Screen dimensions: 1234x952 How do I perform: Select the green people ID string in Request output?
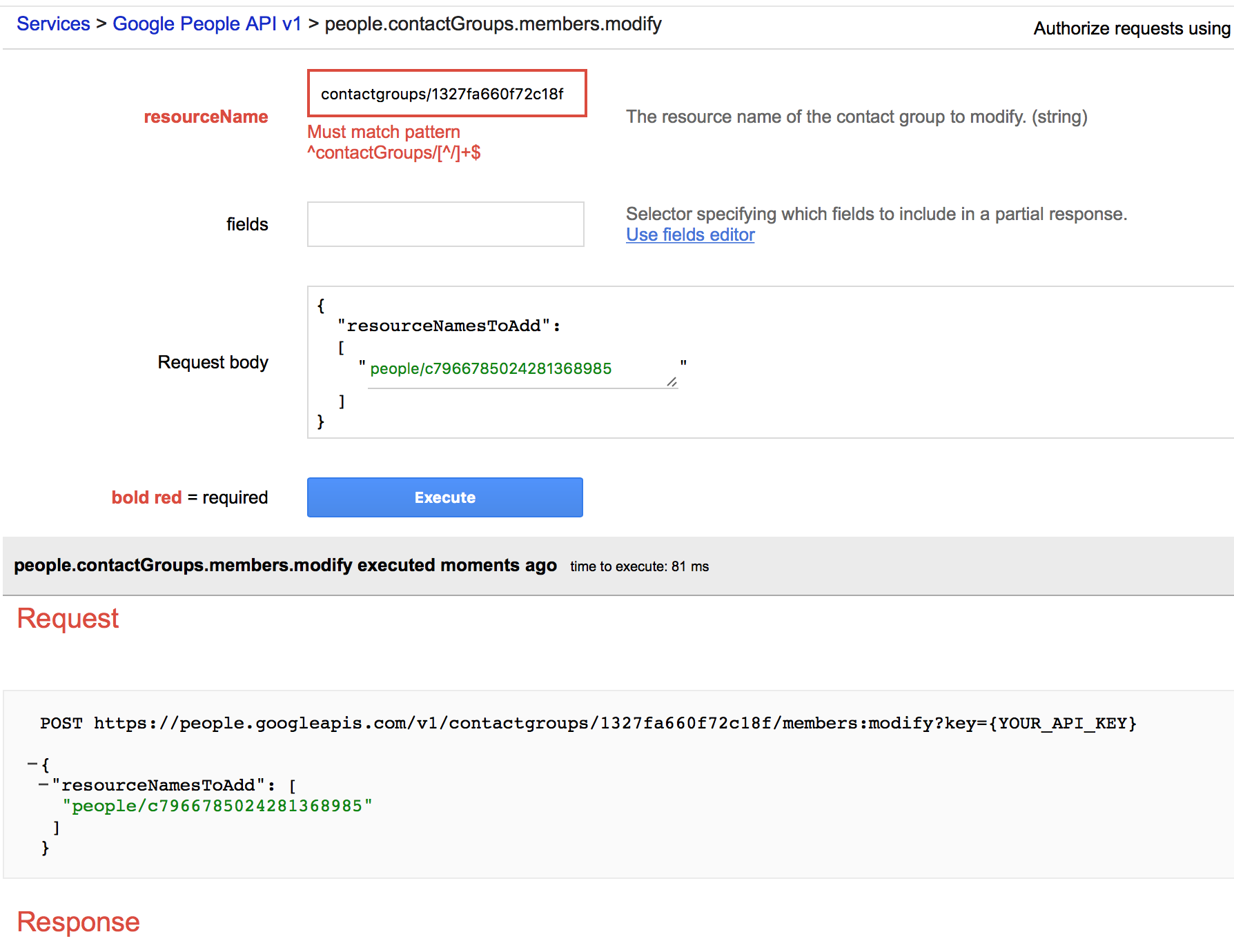click(217, 806)
